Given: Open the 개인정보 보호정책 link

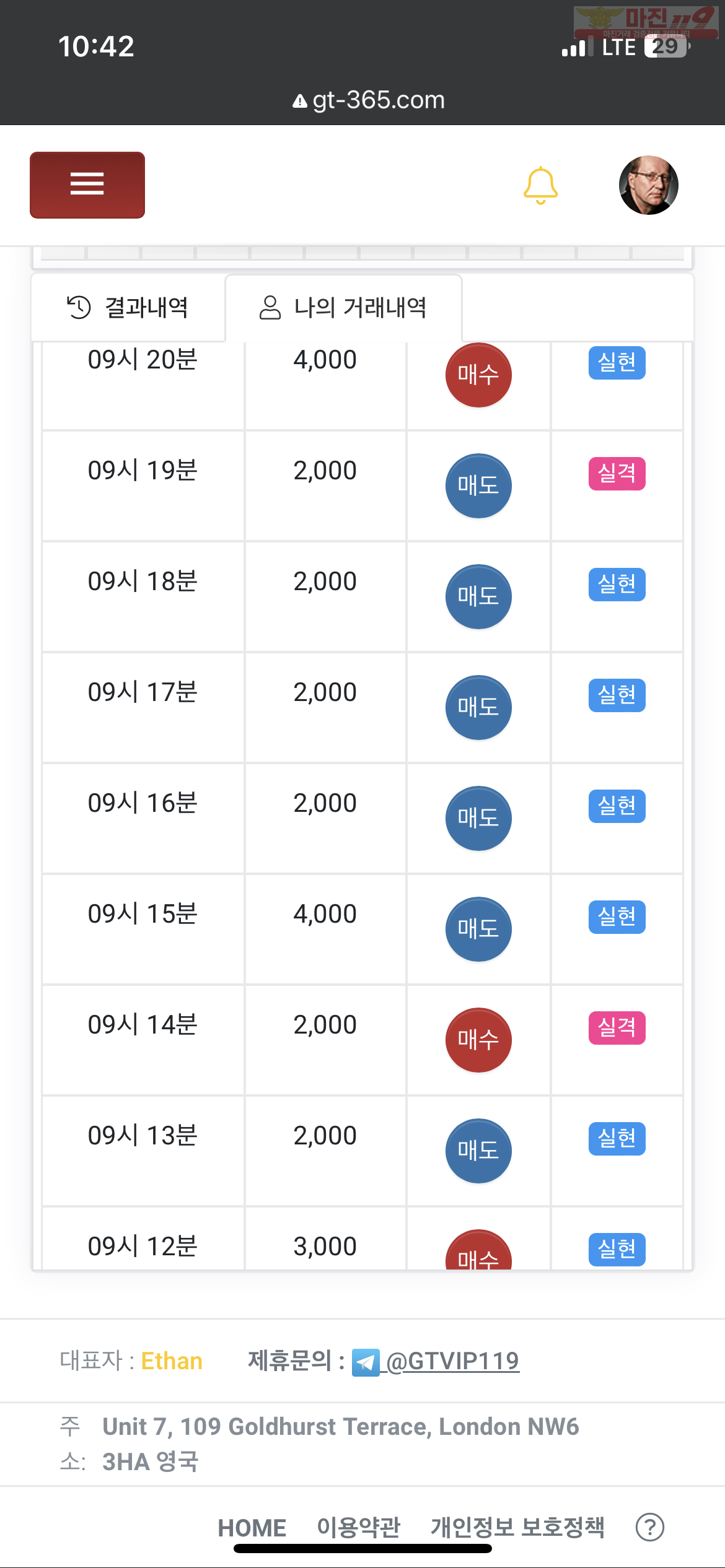Looking at the screenshot, I should pyautogui.click(x=517, y=1527).
